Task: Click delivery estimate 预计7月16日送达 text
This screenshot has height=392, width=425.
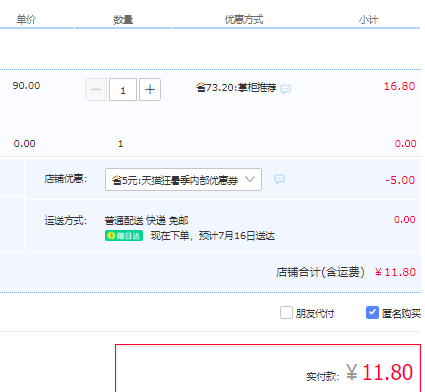Action: [237, 236]
